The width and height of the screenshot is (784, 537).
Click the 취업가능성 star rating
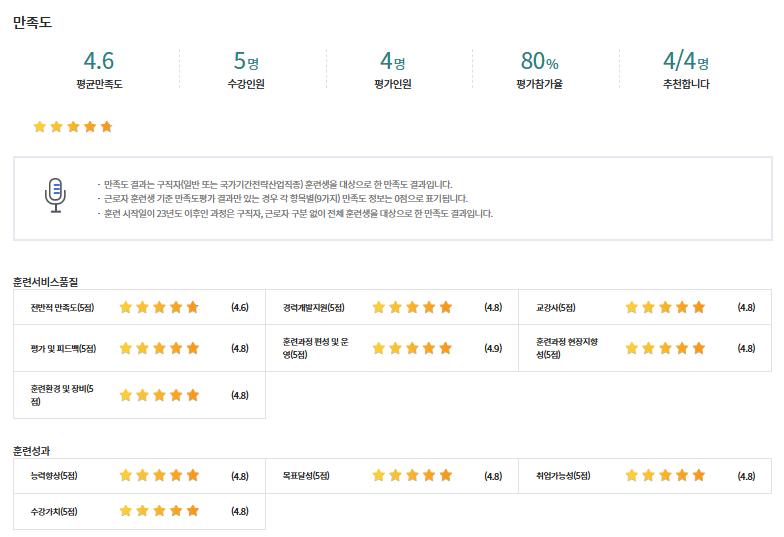tap(665, 476)
